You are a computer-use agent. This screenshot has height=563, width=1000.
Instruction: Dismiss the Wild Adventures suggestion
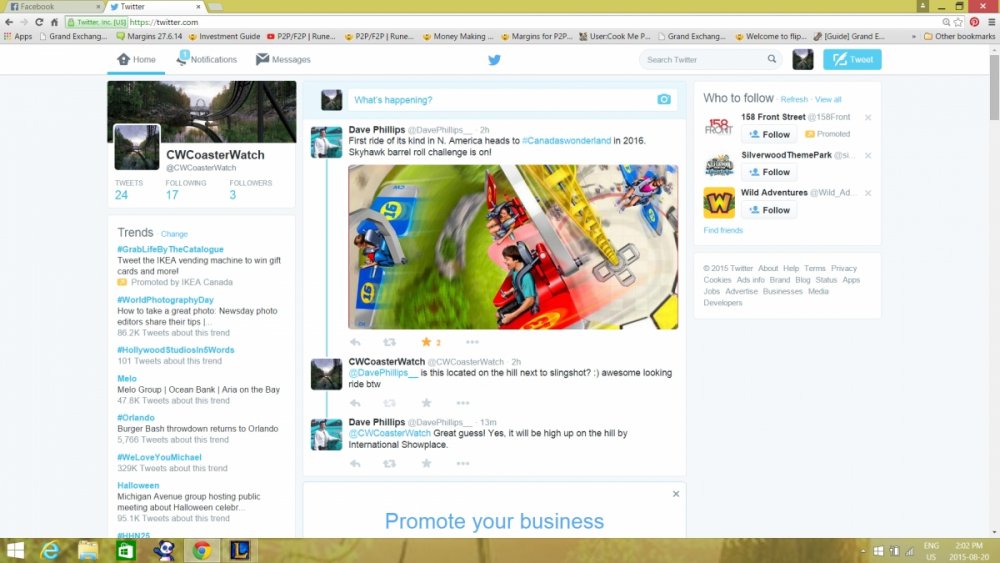tap(868, 193)
